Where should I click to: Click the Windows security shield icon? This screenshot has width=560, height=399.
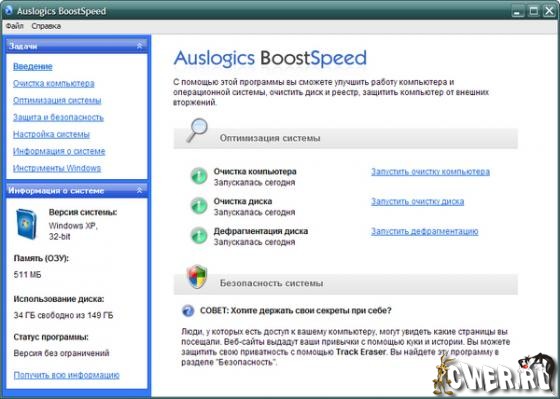click(197, 277)
